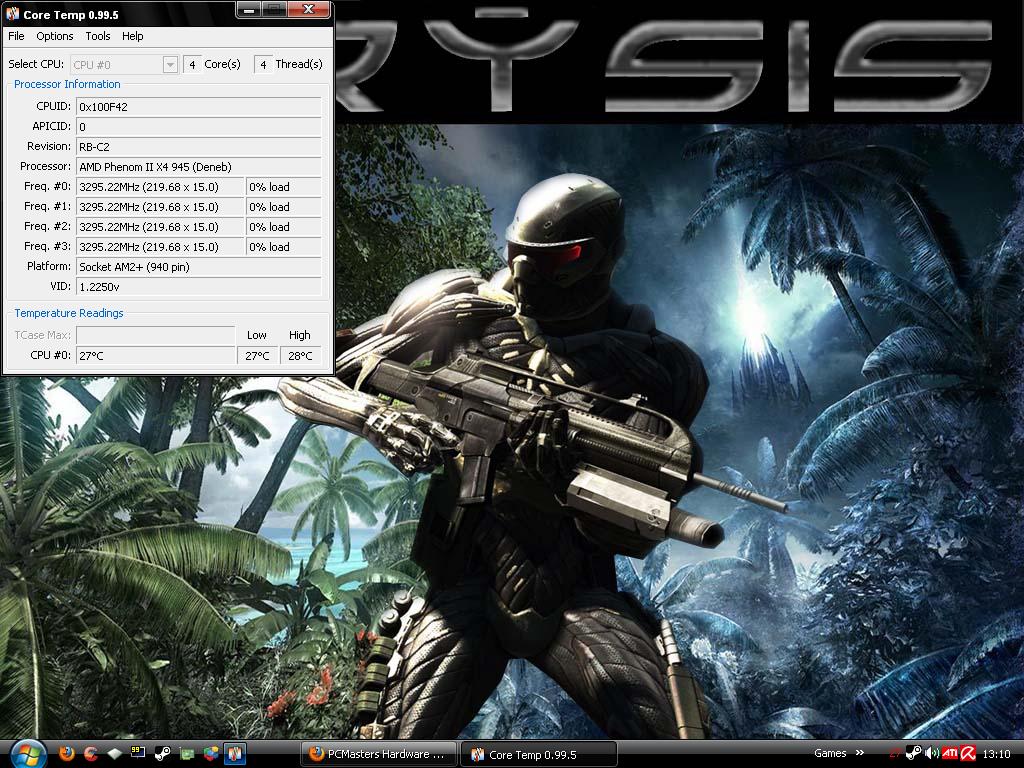Screen dimensions: 1024x768
Task: Click the Freq. #1 frequency value
Action: point(160,206)
